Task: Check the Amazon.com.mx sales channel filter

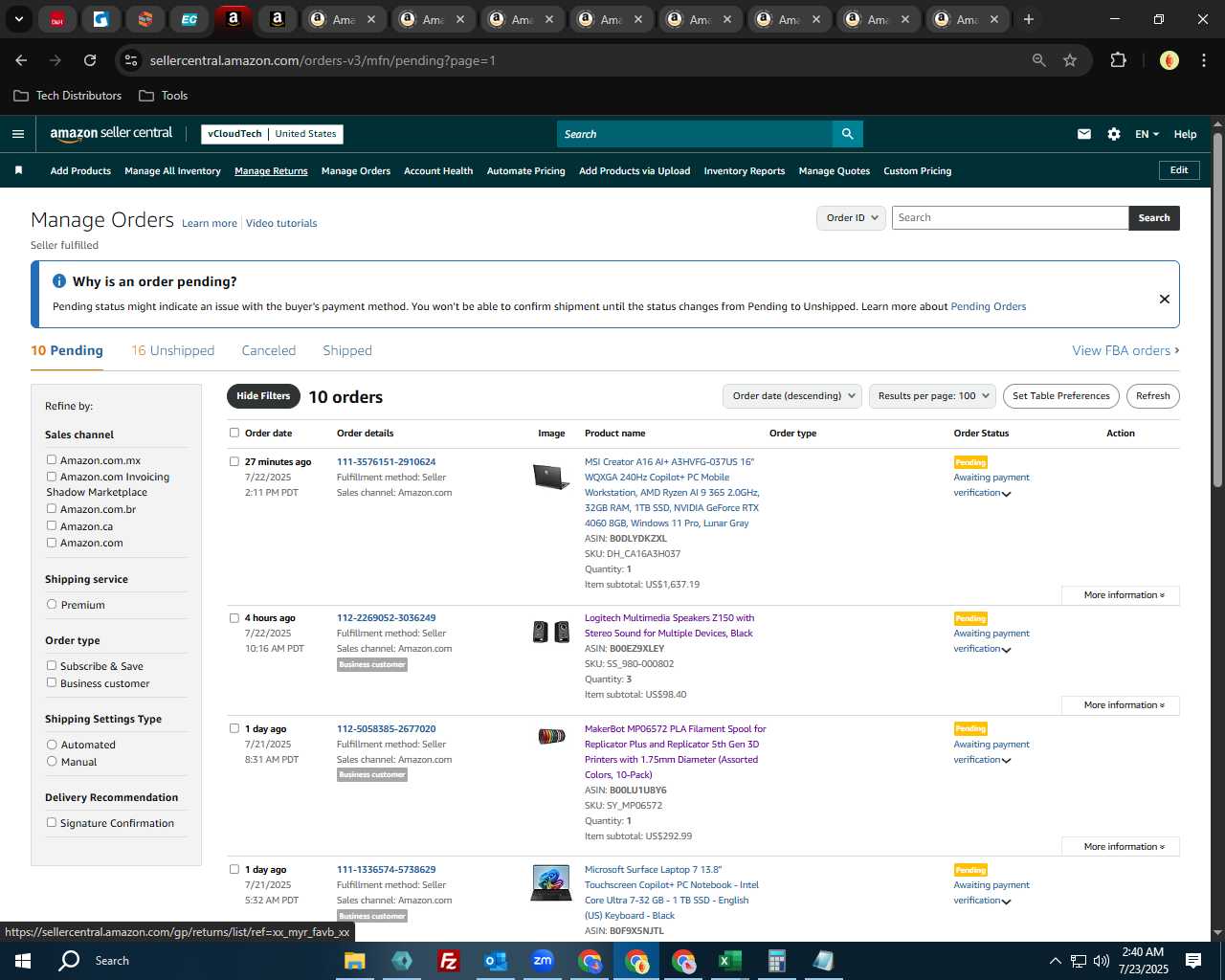Action: click(52, 459)
